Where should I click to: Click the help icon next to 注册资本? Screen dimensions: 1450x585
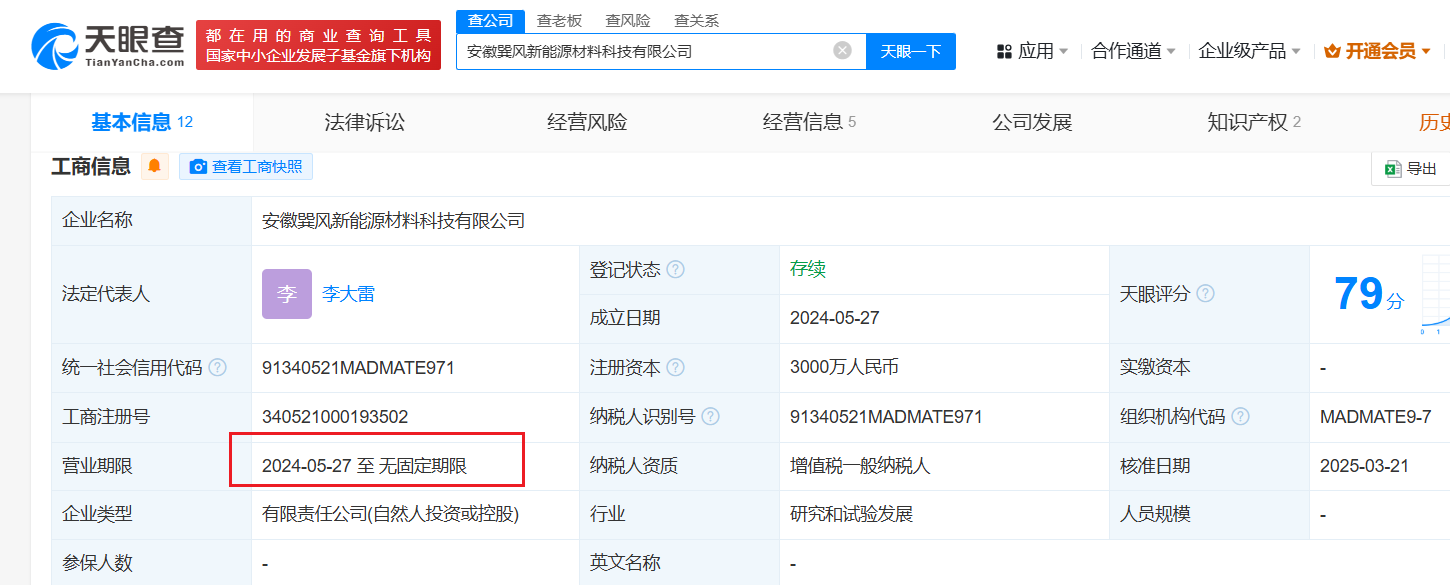tap(676, 368)
